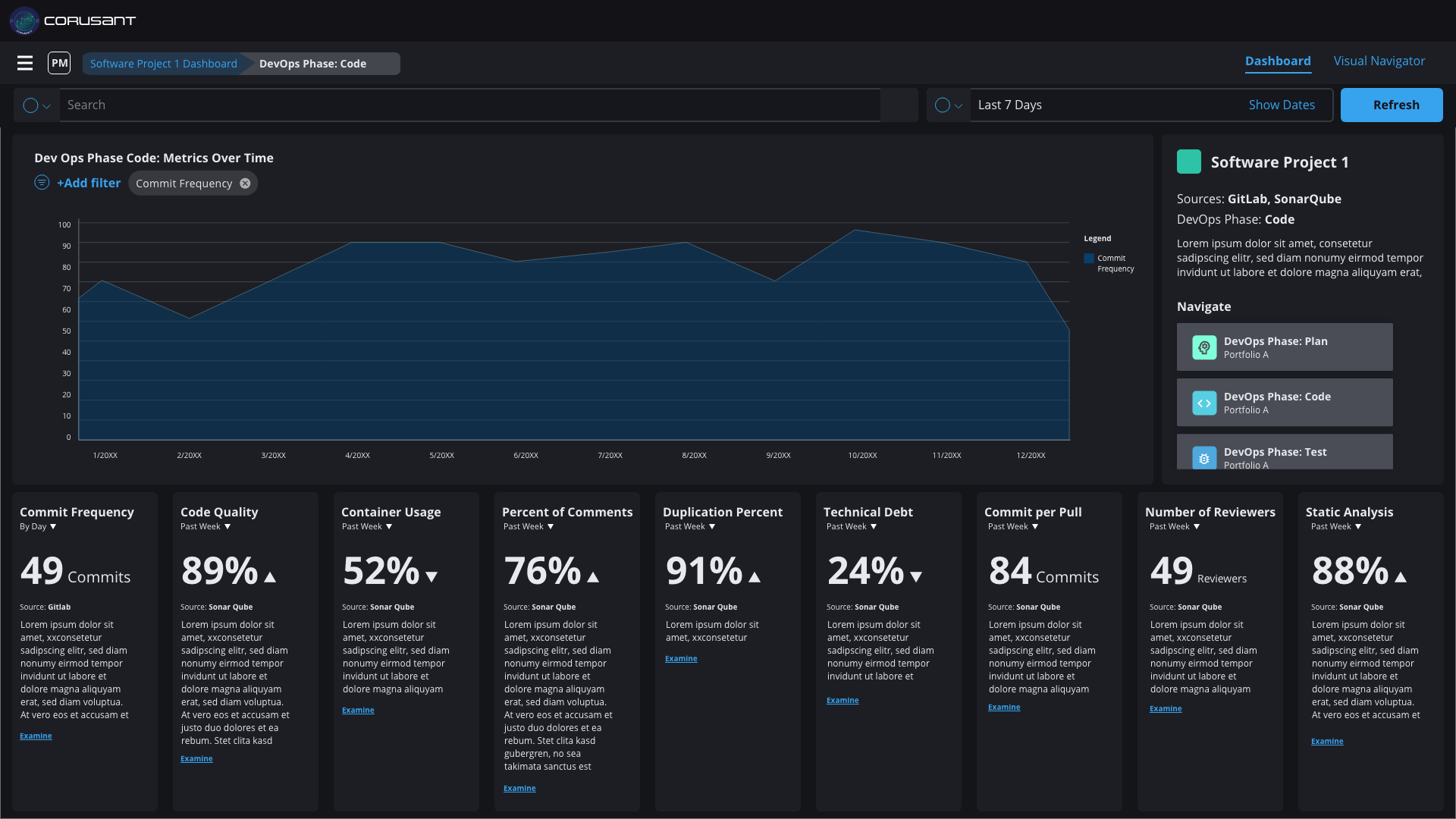Open the search circle dropdown selector

click(x=36, y=105)
